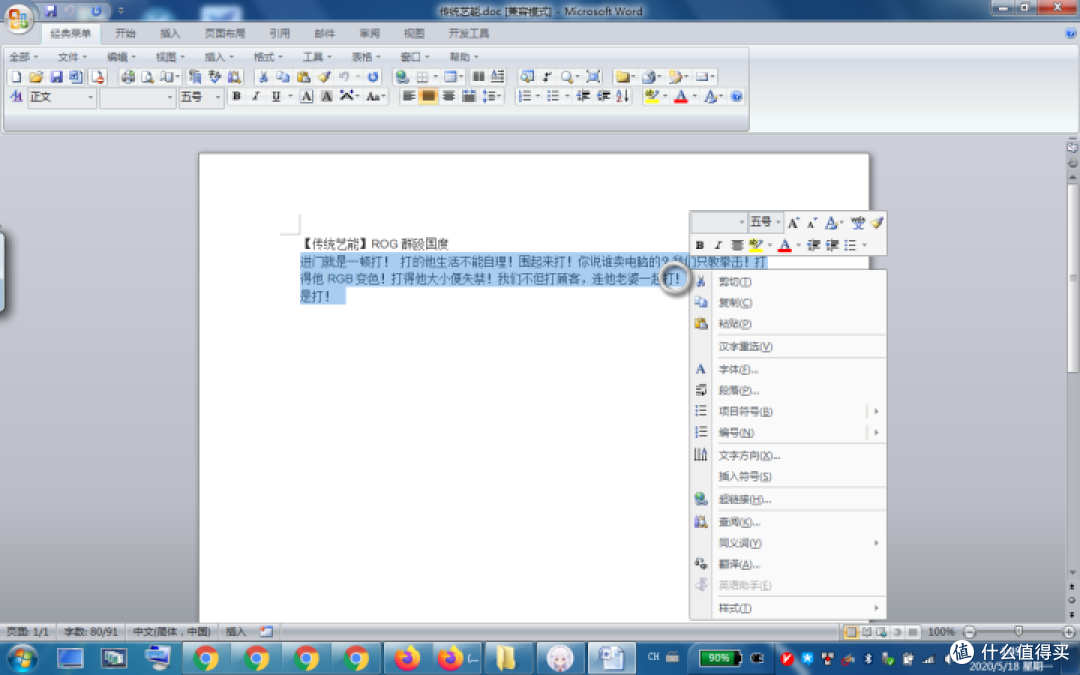Switch to the 页面布局 ribbon tab

pyautogui.click(x=225, y=33)
